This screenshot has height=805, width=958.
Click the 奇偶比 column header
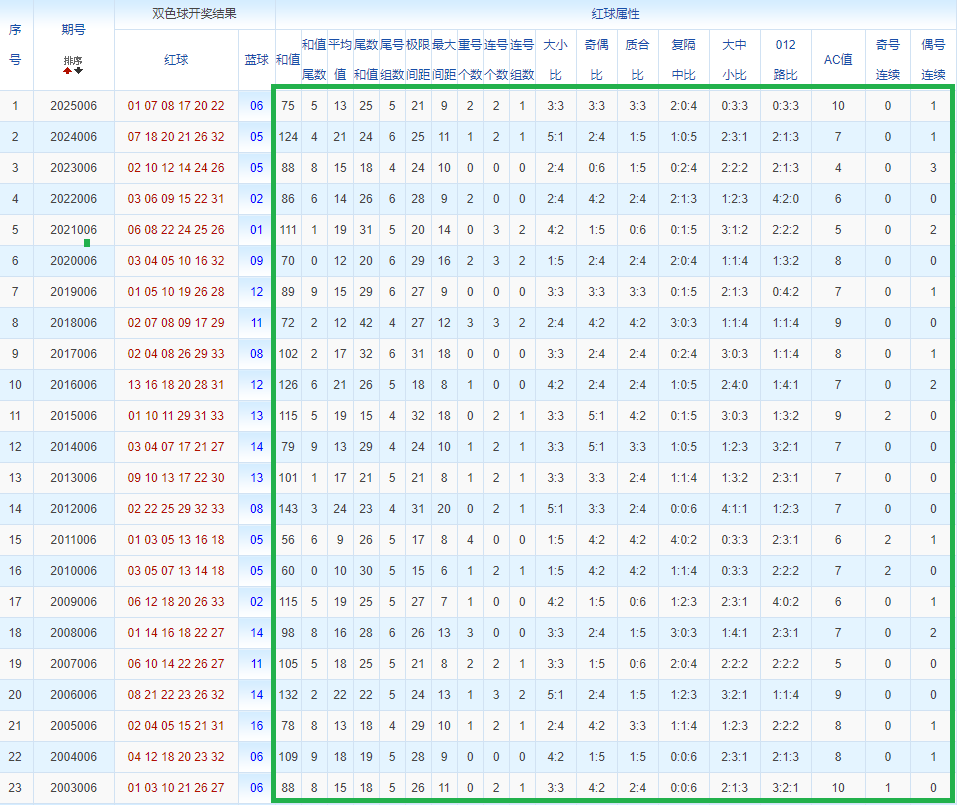tap(597, 60)
